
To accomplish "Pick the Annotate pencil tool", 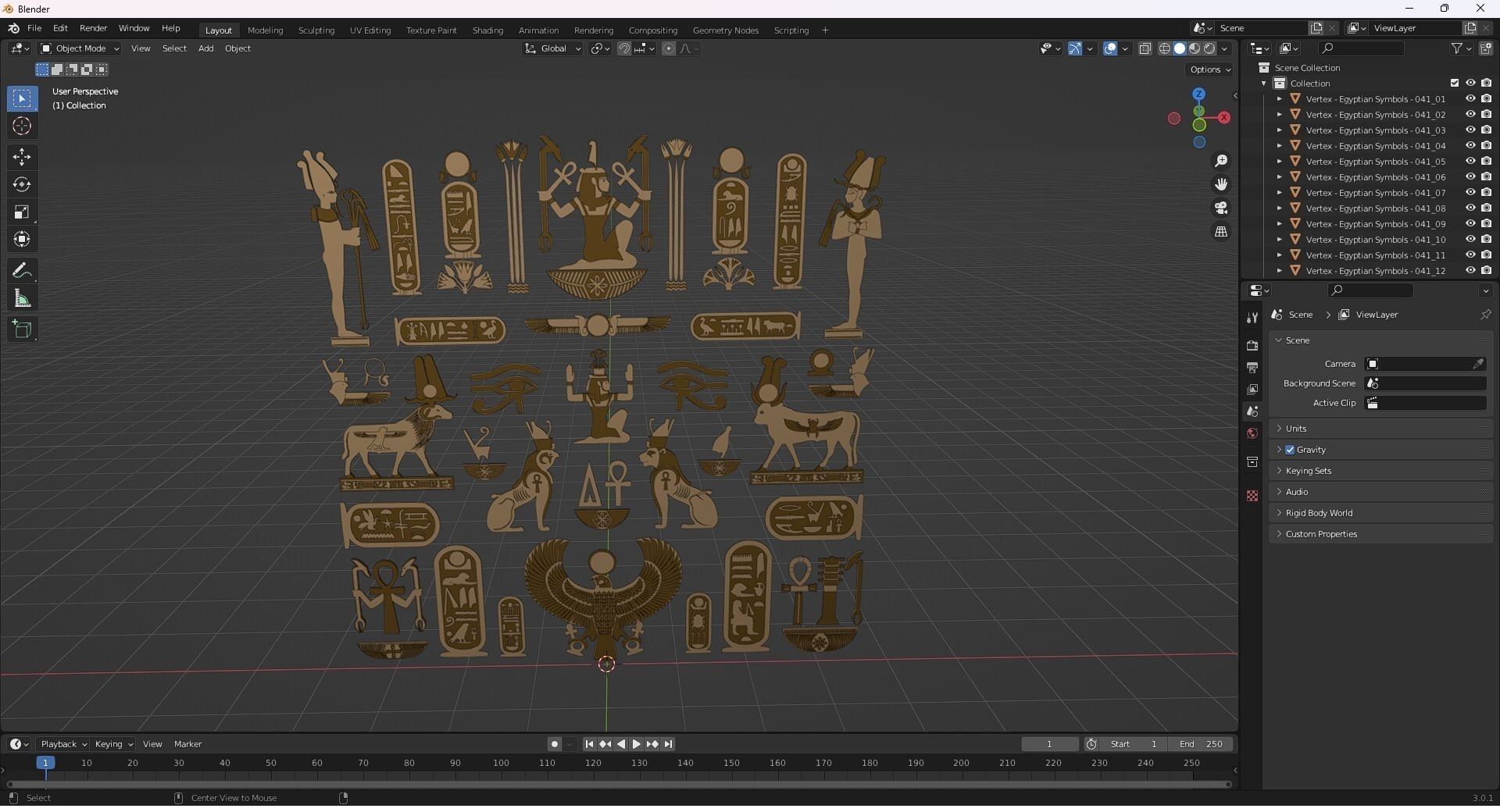I will [22, 271].
